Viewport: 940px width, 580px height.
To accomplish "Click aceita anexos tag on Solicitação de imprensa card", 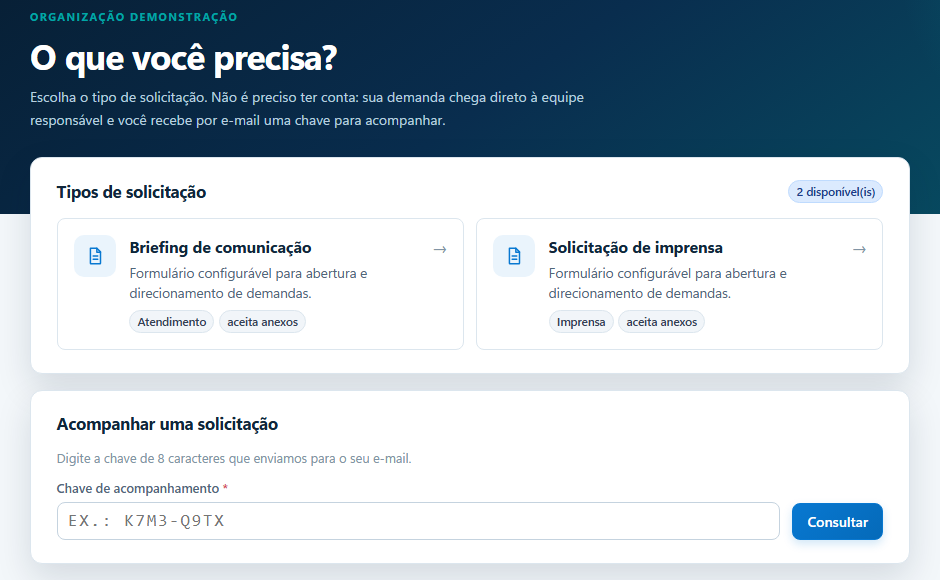I will click(x=661, y=321).
